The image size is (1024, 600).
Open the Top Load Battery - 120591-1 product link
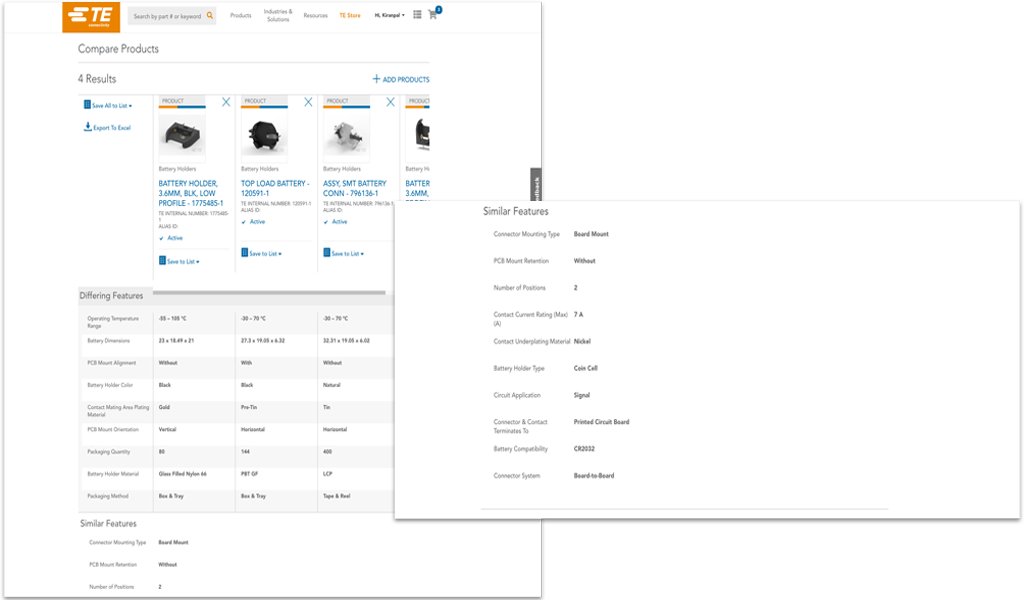click(275, 188)
